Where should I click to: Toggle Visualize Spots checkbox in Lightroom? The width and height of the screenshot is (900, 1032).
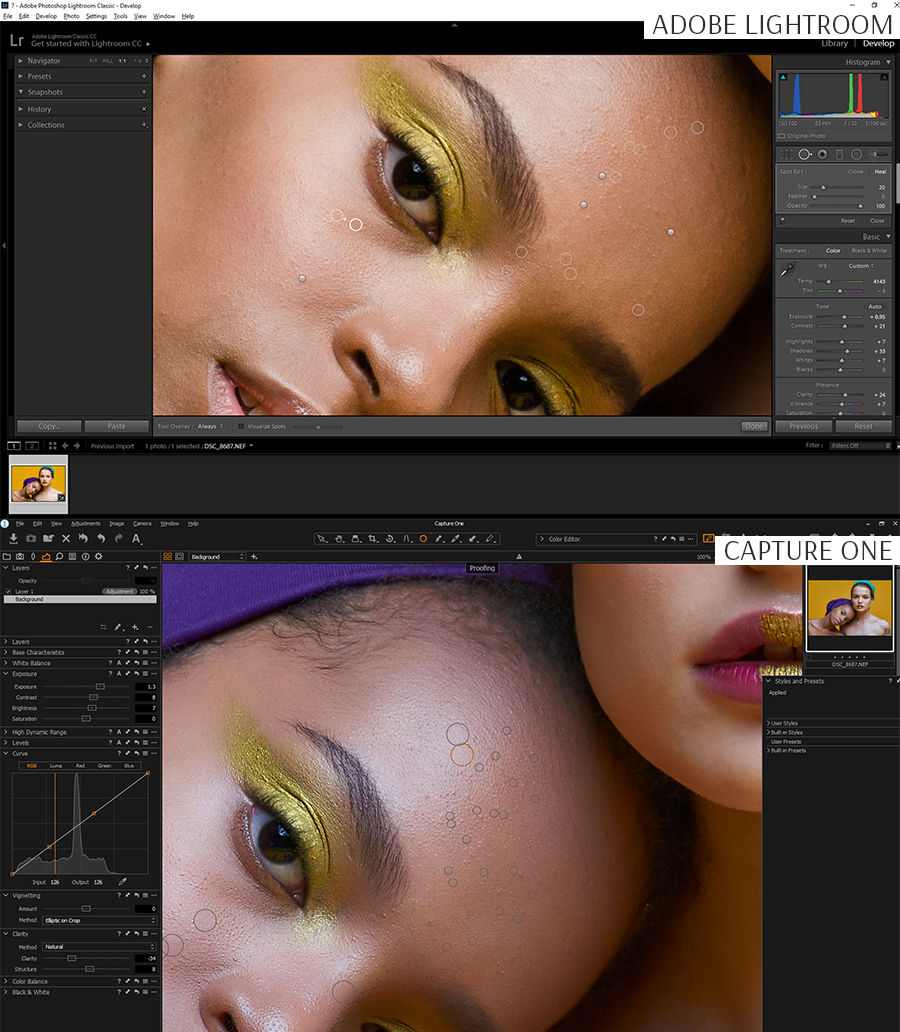[x=241, y=426]
